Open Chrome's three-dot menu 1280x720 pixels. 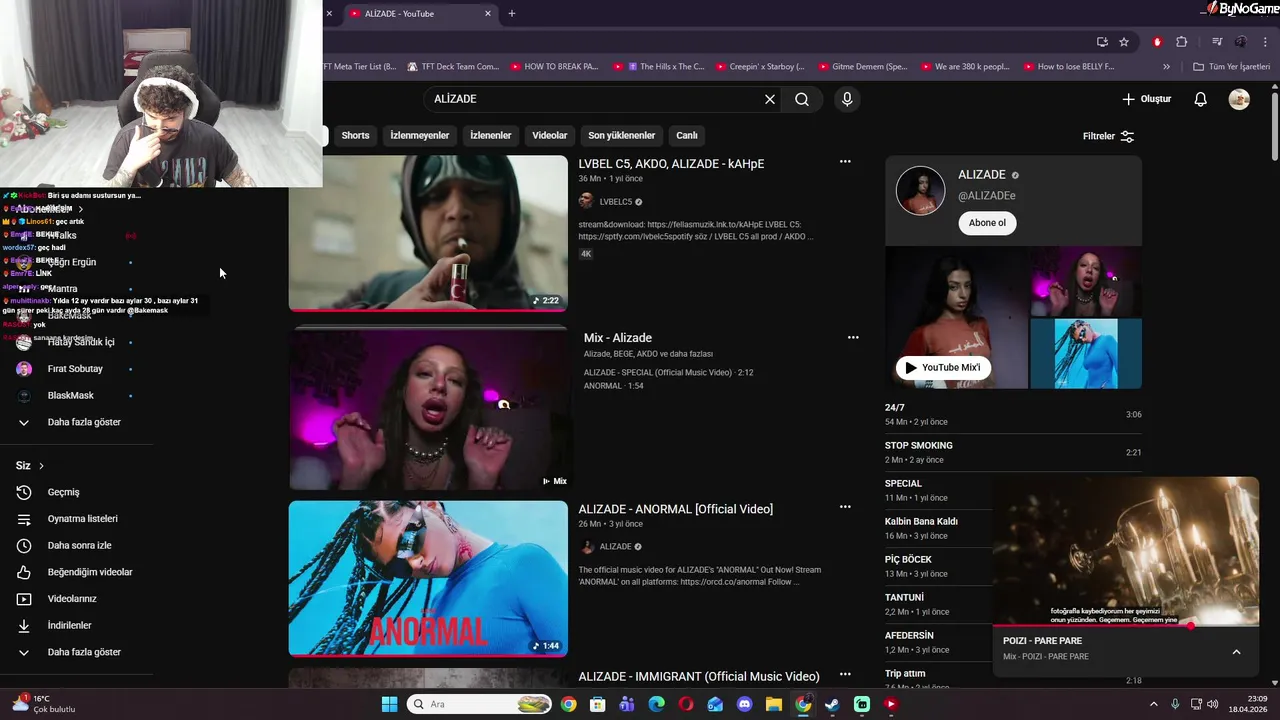(1266, 42)
